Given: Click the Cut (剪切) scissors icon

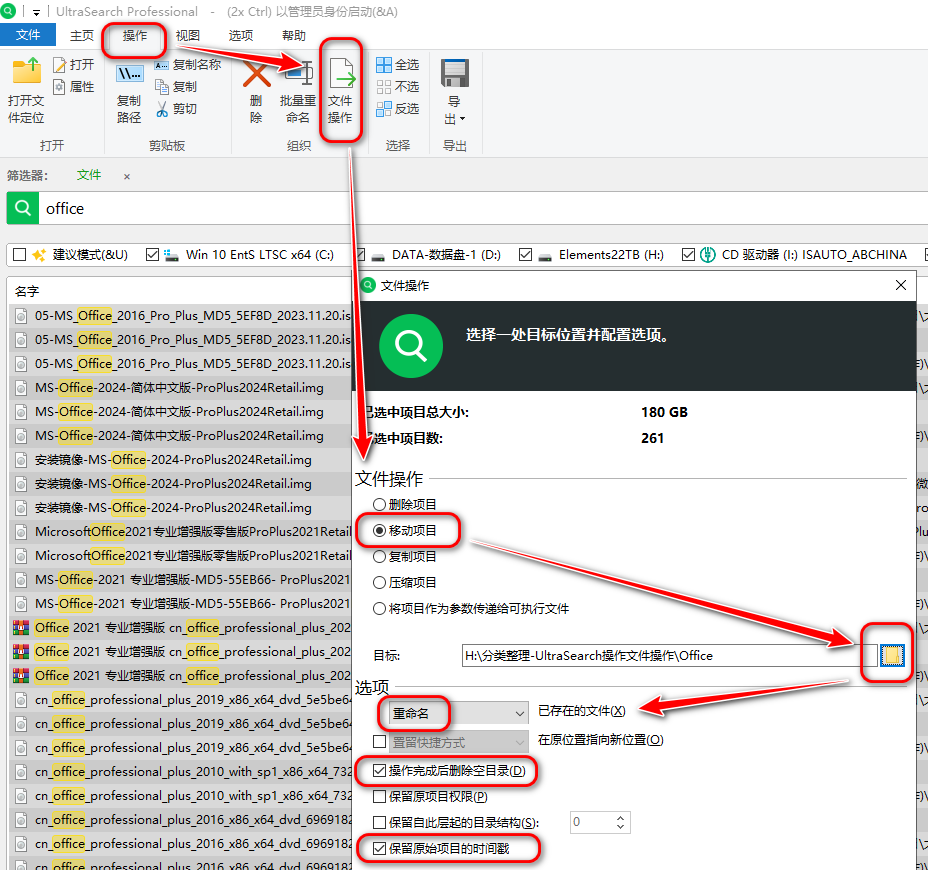Looking at the screenshot, I should pos(162,109).
